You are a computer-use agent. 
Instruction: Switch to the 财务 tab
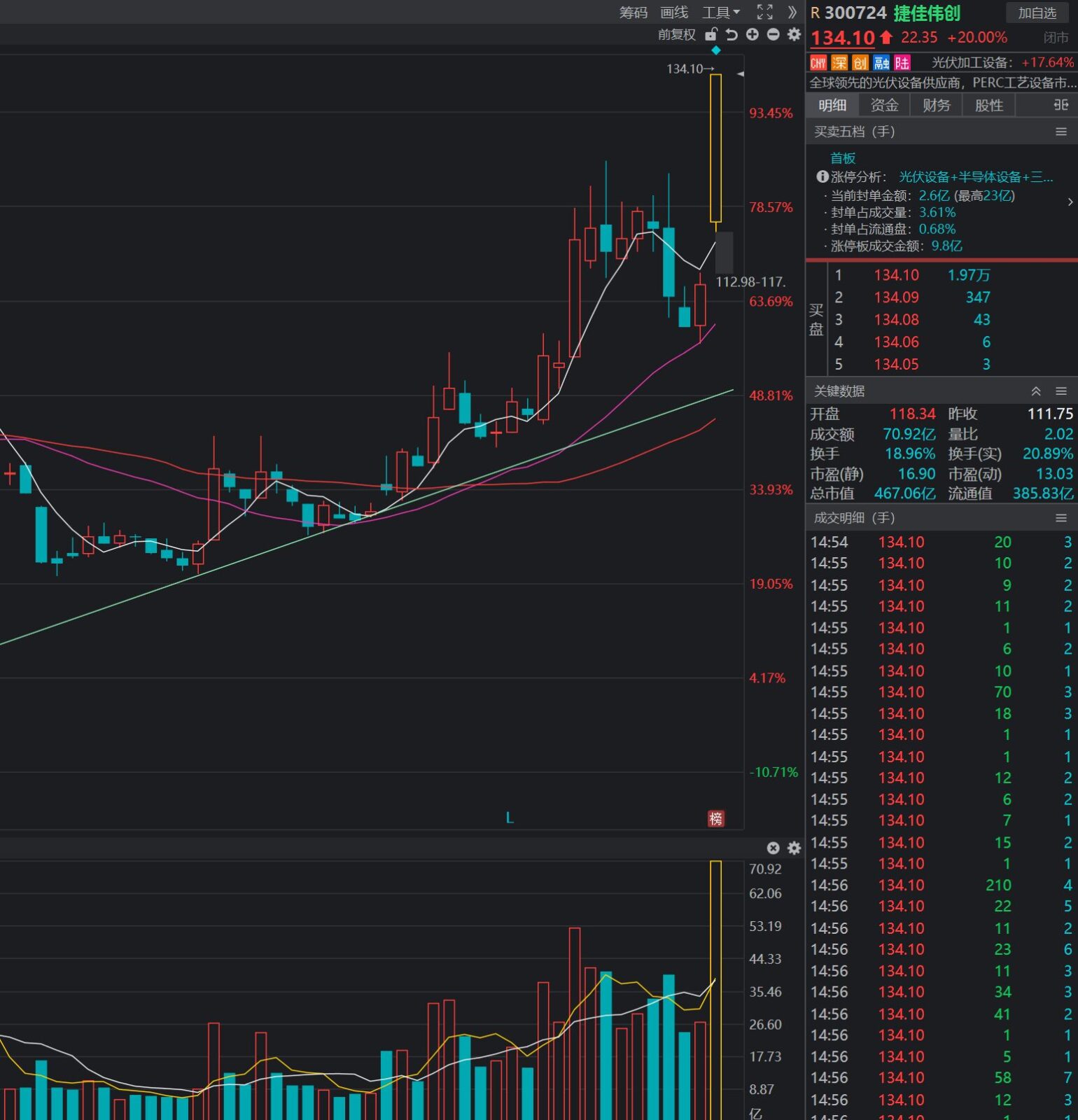coord(936,105)
